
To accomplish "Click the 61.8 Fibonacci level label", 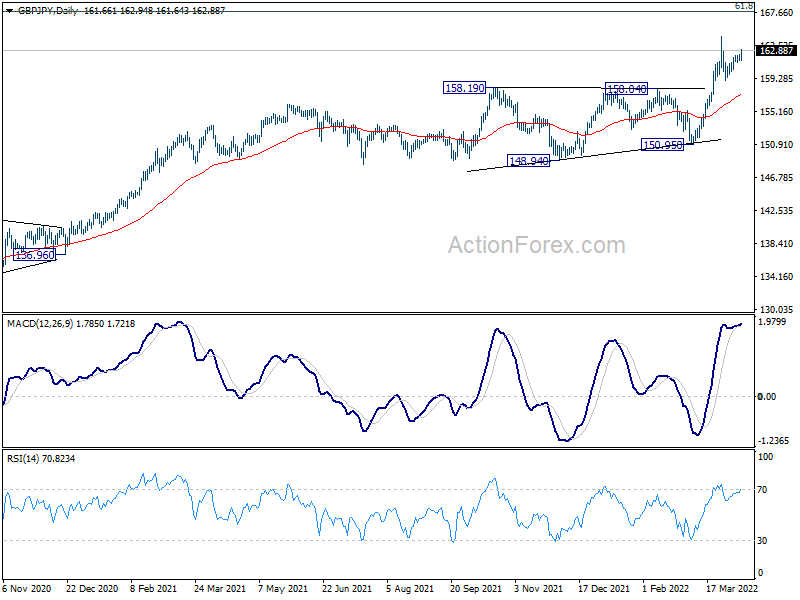I will pyautogui.click(x=743, y=6).
